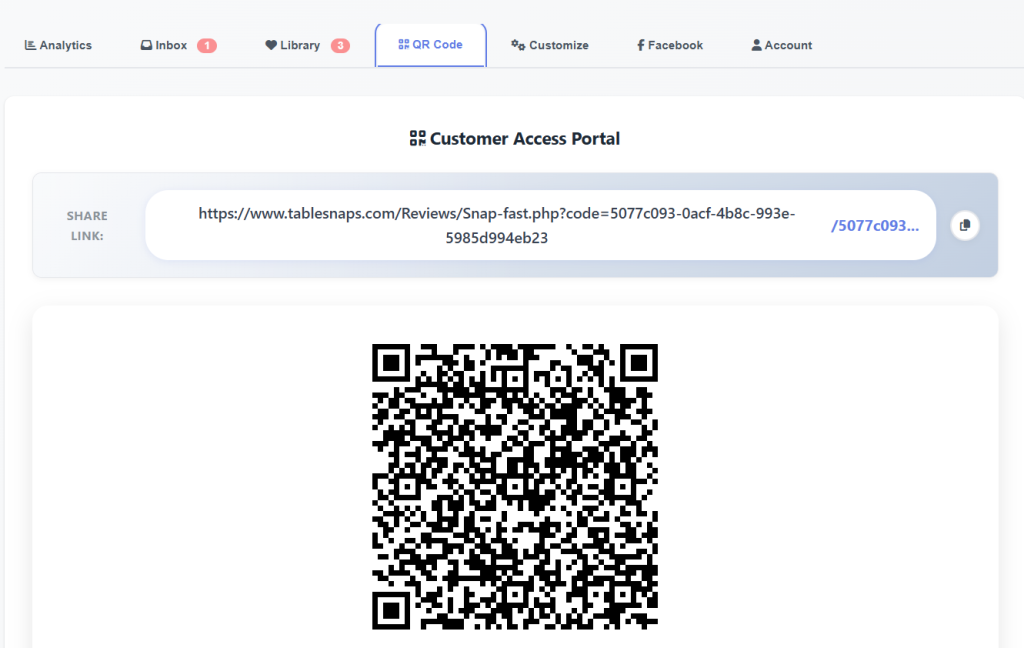1024x648 pixels.
Task: Click the QR Code tab grid icon
Action: tap(404, 44)
